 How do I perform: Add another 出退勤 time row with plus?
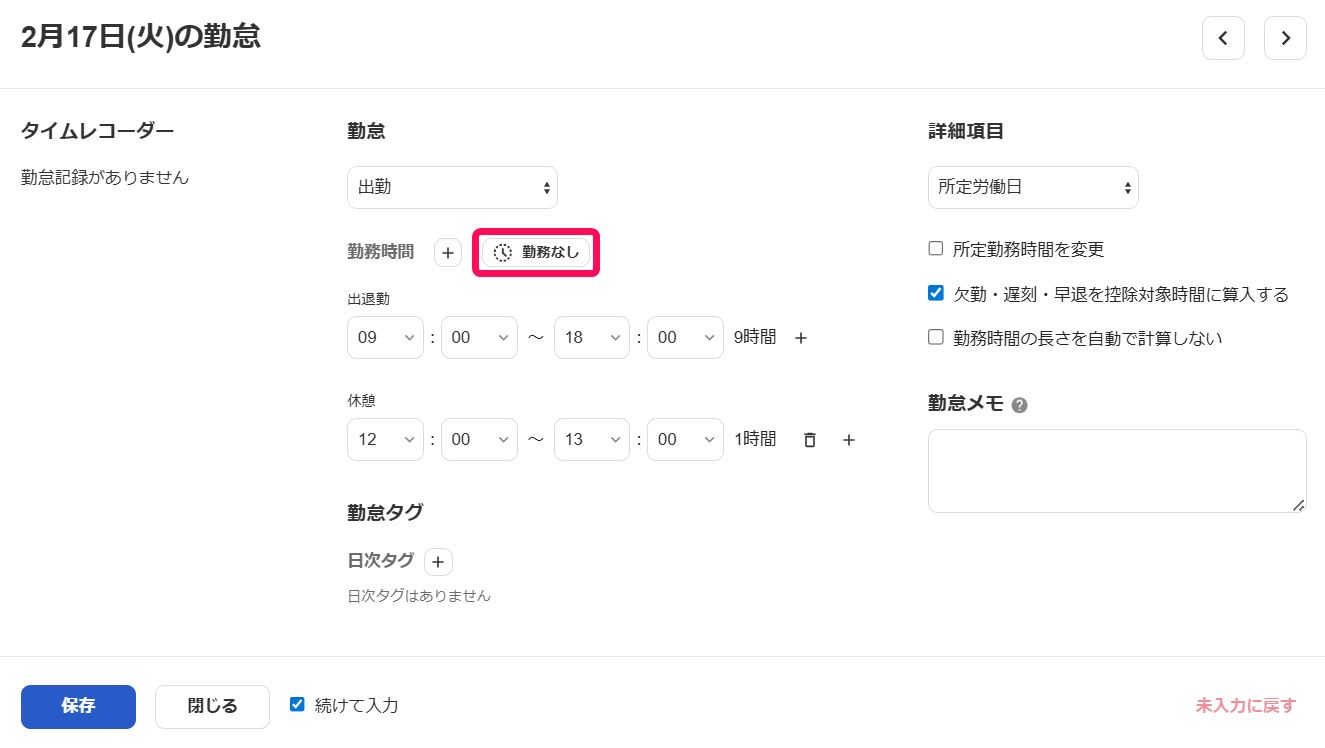[801, 338]
